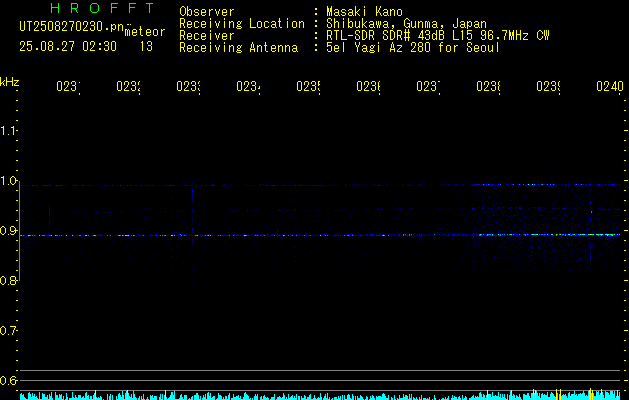Click the 0.9 kHz axis label

[8, 231]
